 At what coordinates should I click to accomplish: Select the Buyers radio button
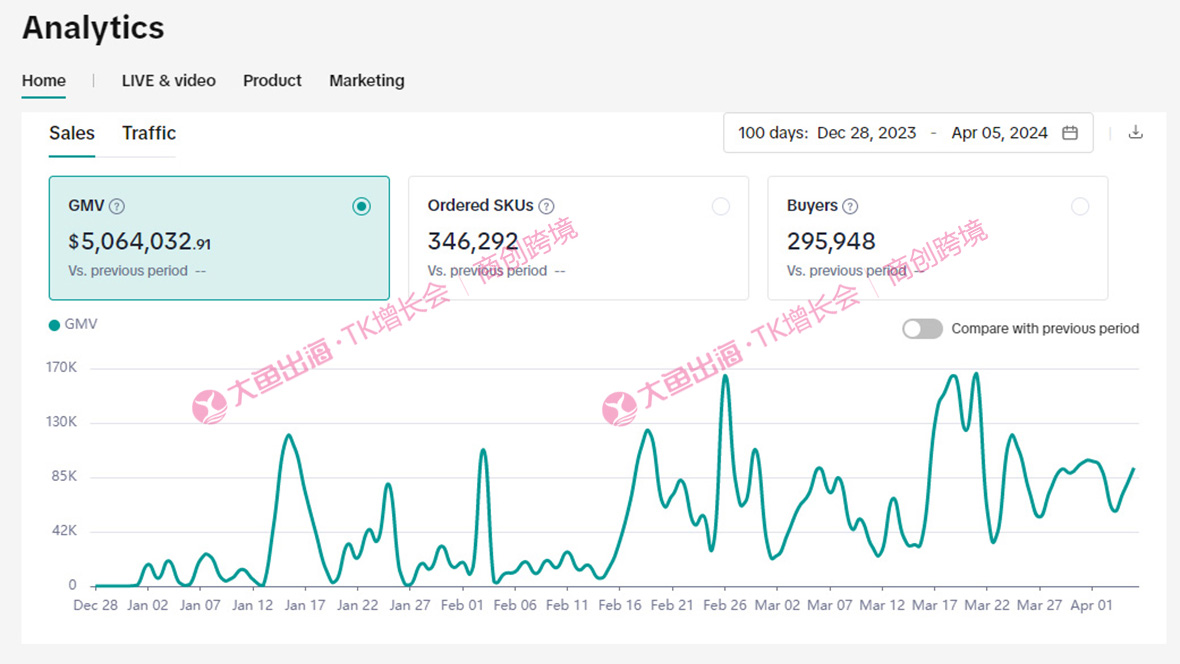pyautogui.click(x=1079, y=206)
